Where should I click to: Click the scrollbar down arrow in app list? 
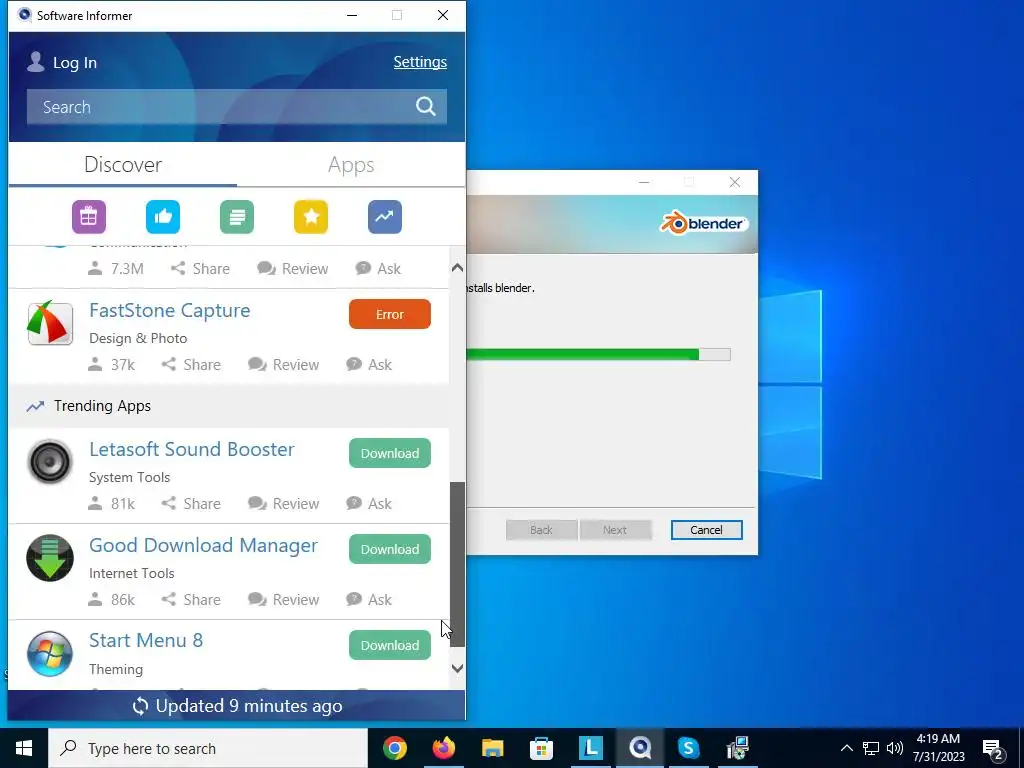(457, 669)
